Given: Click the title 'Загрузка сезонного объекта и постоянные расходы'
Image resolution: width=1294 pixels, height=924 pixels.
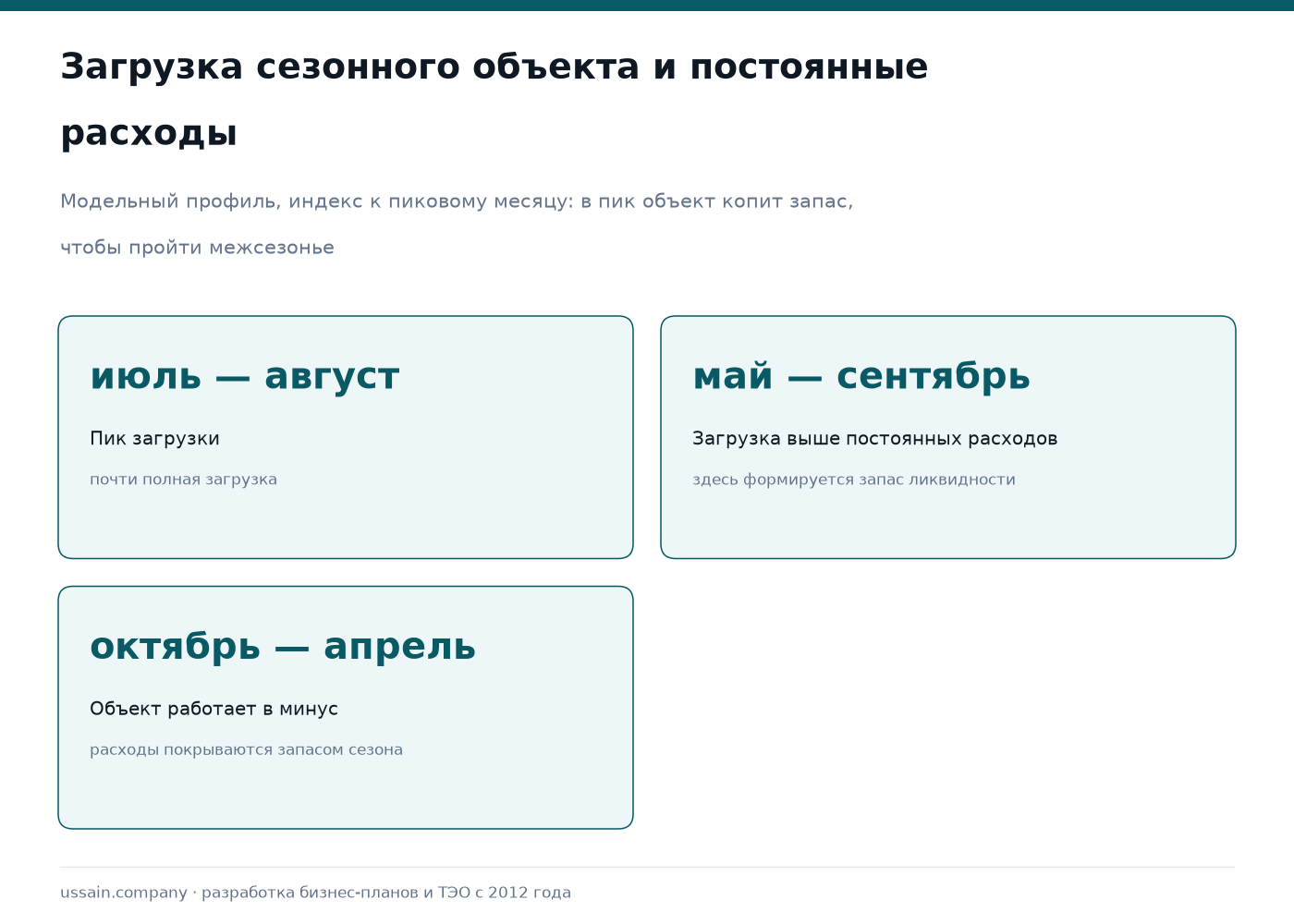Looking at the screenshot, I should pyautogui.click(x=494, y=100).
